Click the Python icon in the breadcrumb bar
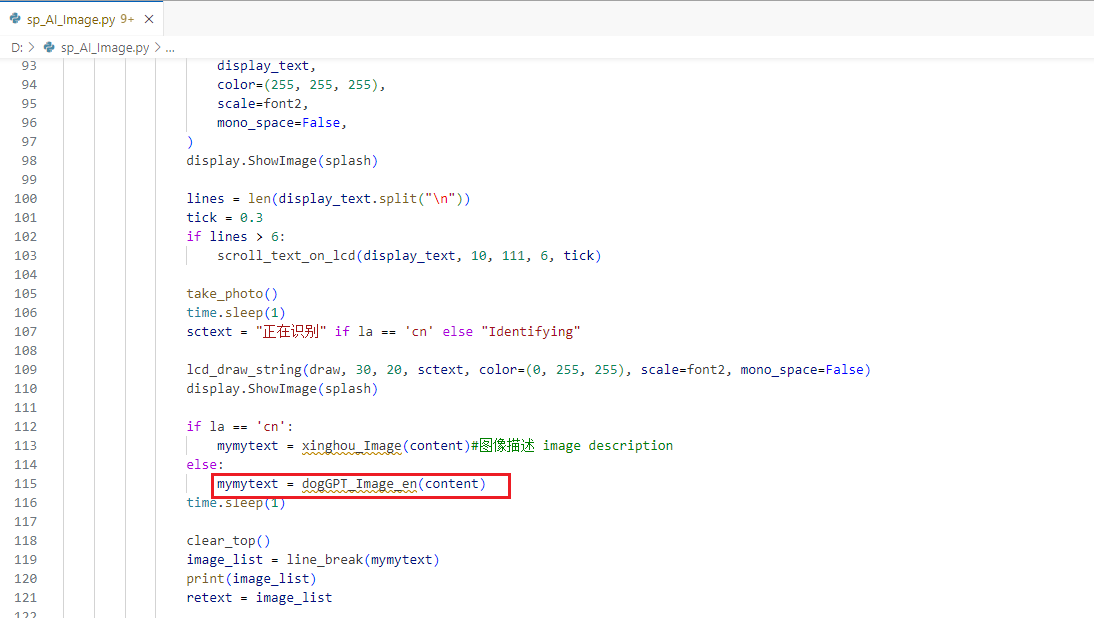The width and height of the screenshot is (1094, 618). pos(49,47)
